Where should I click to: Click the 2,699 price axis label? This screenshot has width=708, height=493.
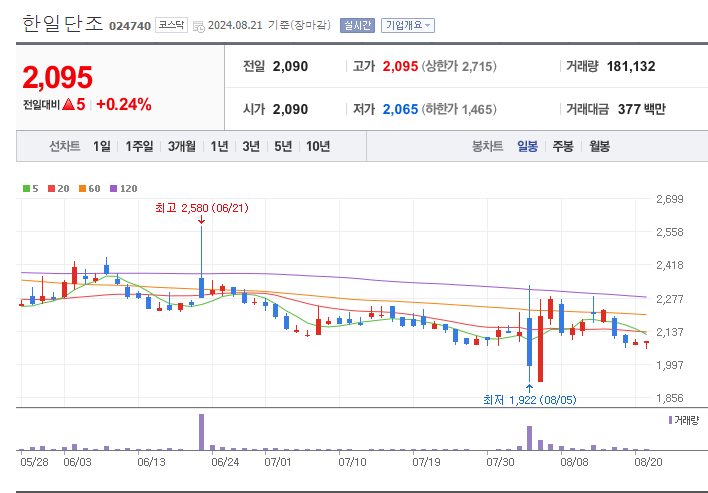(670, 199)
